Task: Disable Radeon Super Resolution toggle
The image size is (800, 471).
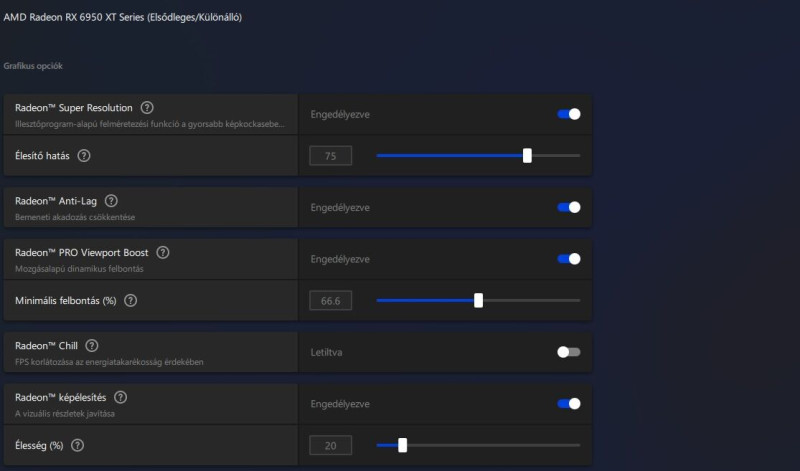Action: [x=569, y=114]
